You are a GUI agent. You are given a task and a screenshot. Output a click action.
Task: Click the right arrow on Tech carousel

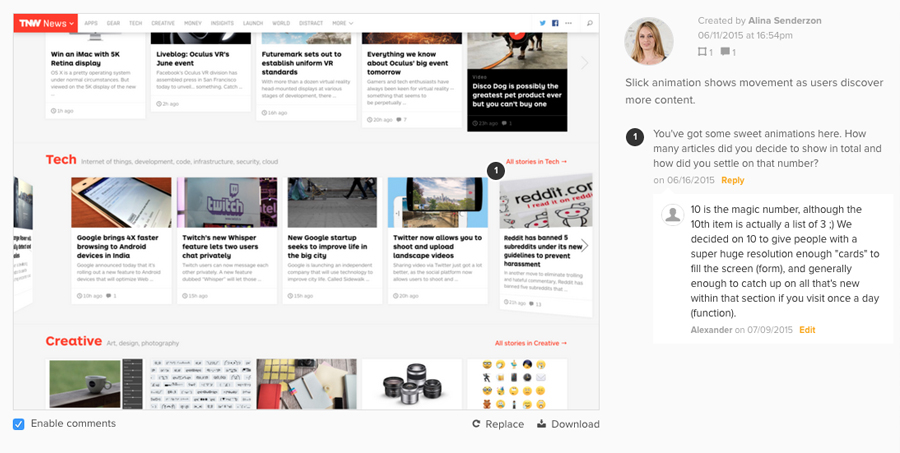(584, 246)
